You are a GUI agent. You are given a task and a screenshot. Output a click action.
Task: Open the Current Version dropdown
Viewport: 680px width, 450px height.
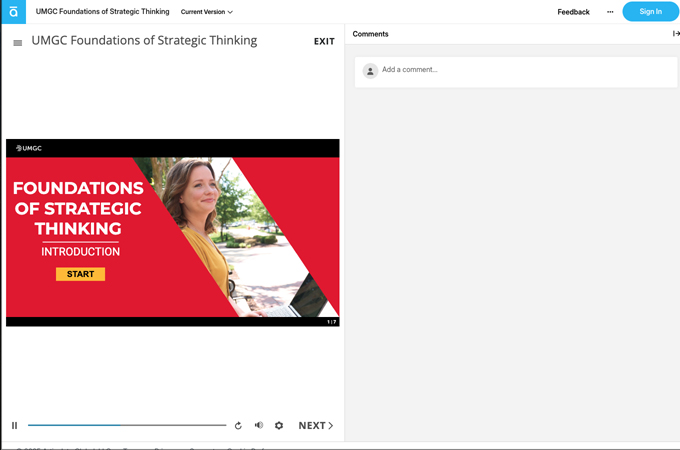point(206,12)
